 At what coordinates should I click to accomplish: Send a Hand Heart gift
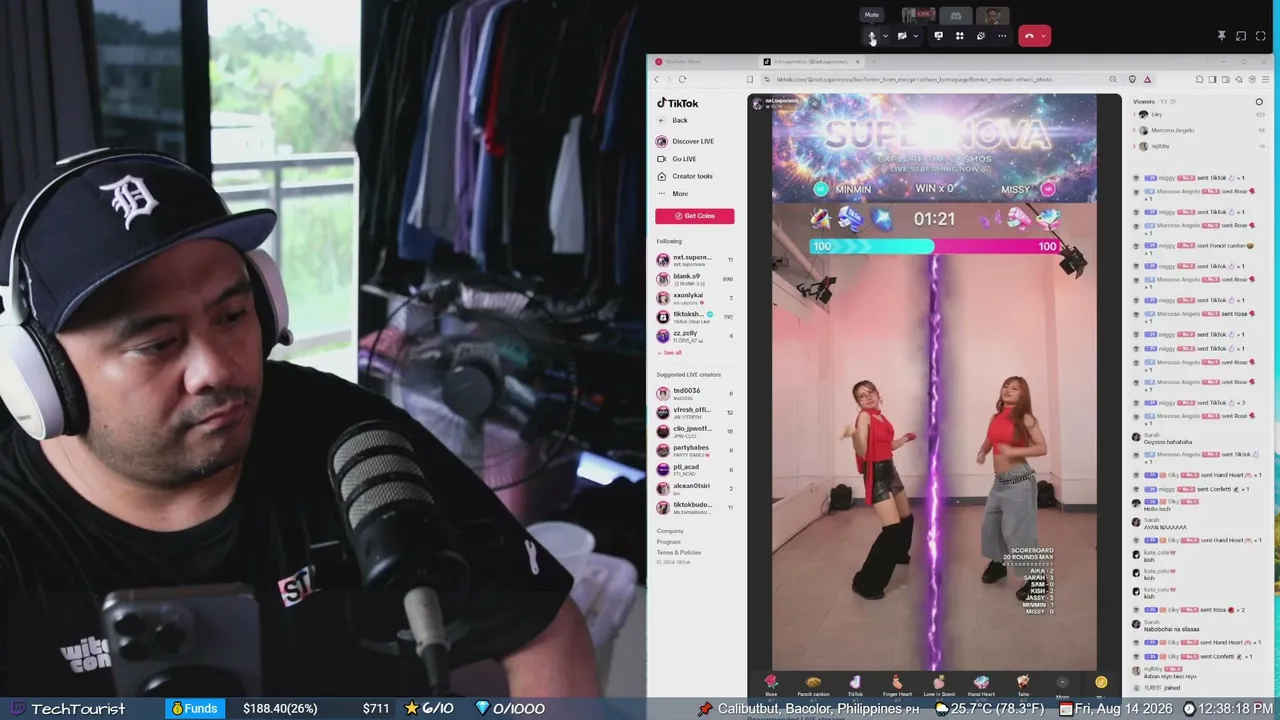coord(981,685)
